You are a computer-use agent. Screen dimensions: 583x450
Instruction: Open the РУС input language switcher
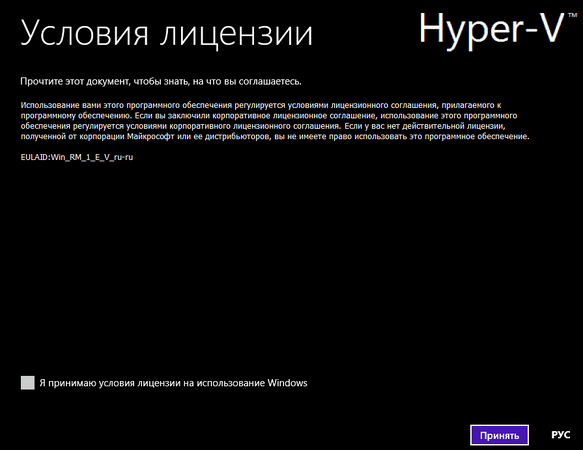[561, 435]
